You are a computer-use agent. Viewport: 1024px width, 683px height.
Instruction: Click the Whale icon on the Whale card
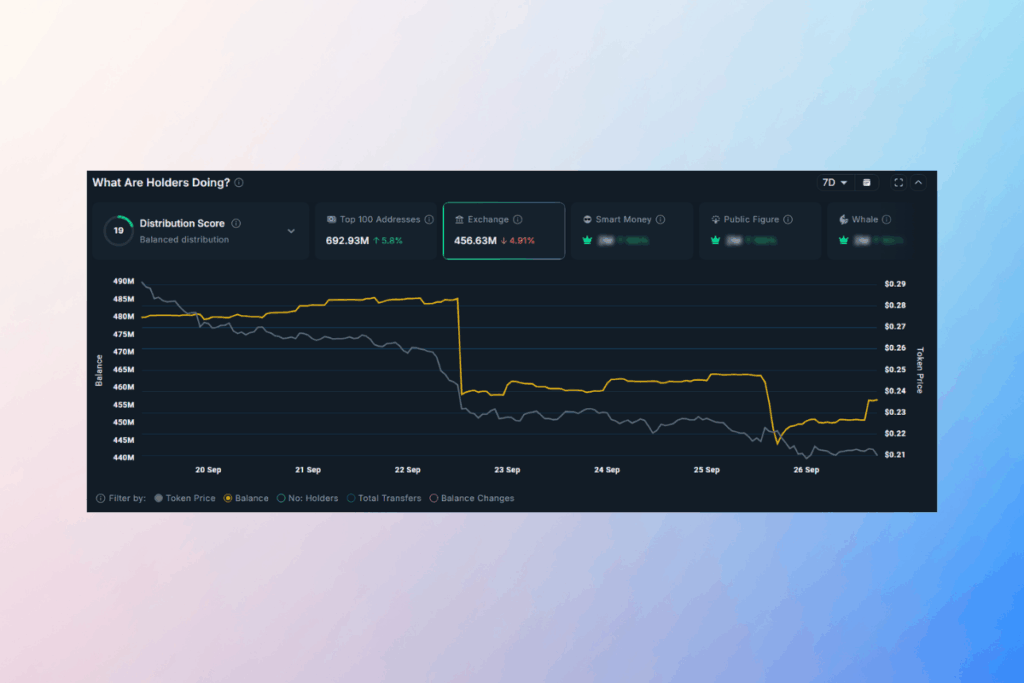click(842, 219)
